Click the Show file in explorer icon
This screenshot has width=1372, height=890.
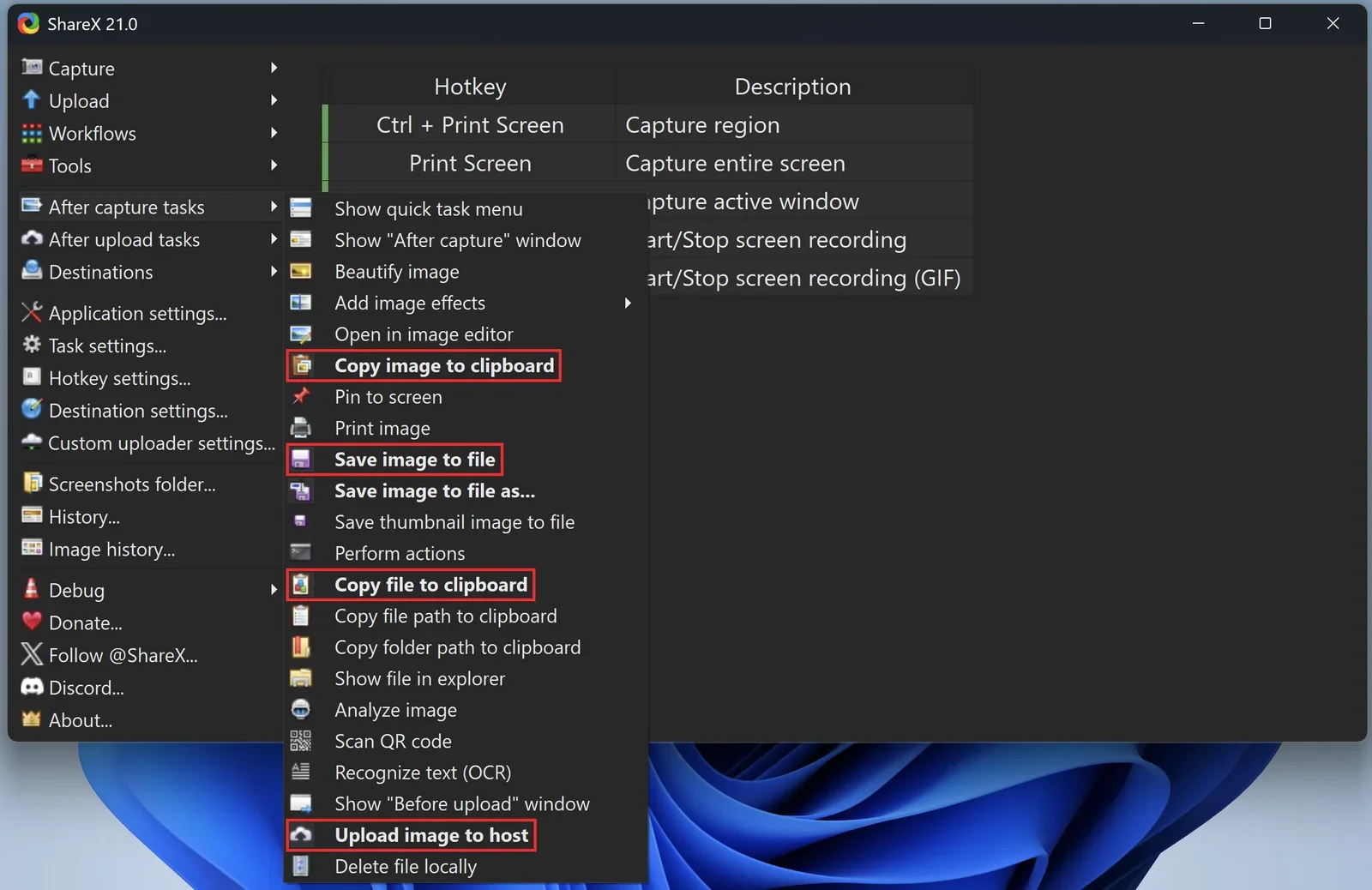click(301, 677)
